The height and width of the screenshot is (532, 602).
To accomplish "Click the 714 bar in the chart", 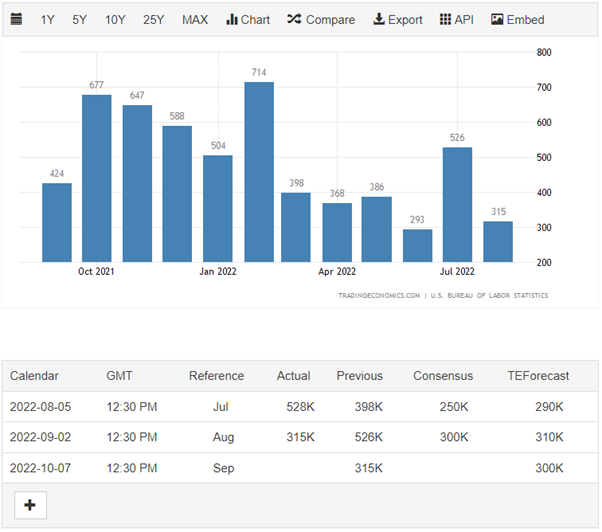I will tap(259, 172).
